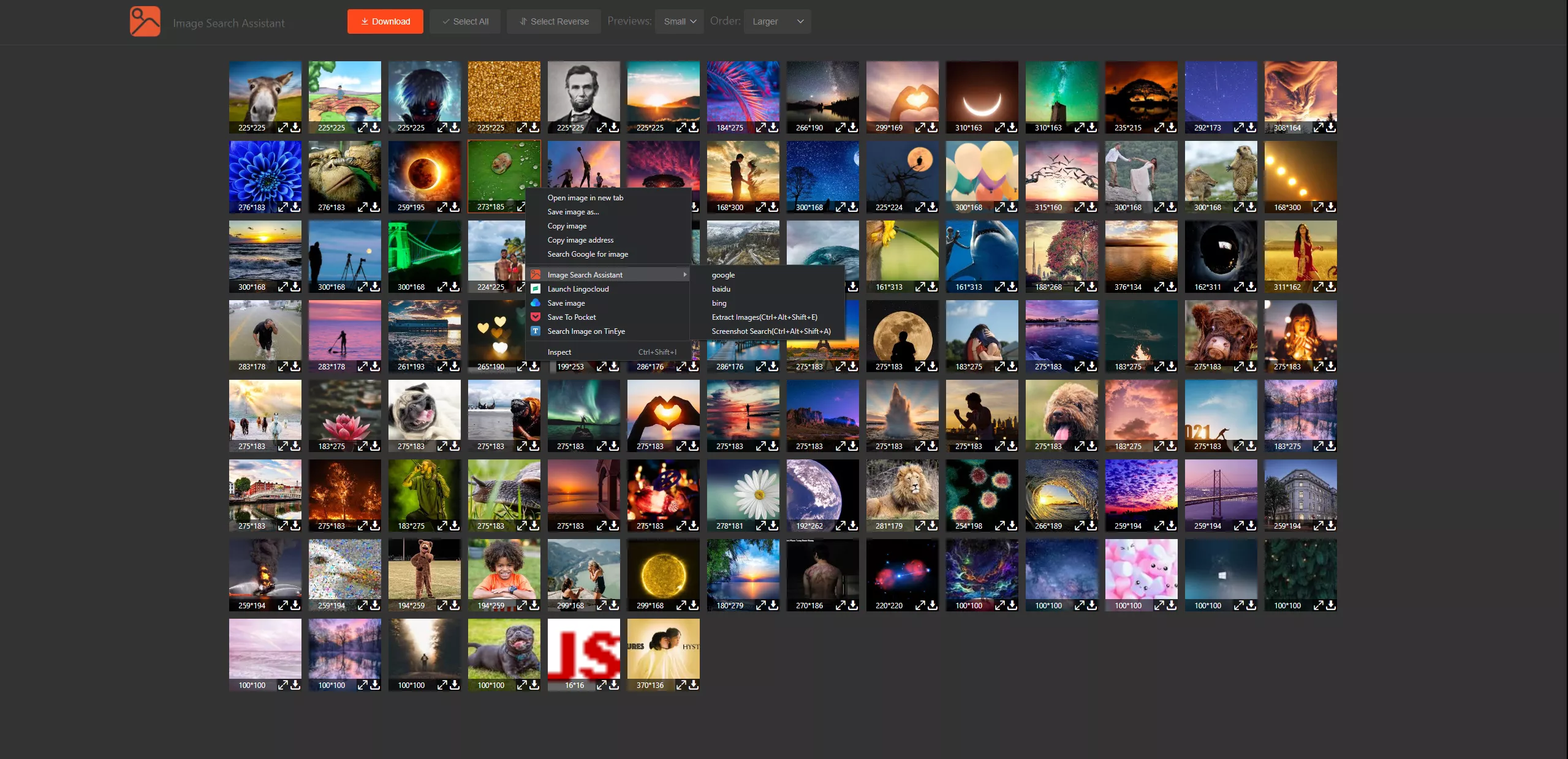Download the pug dog 275*183 image
The height and width of the screenshot is (759, 1568).
455,446
